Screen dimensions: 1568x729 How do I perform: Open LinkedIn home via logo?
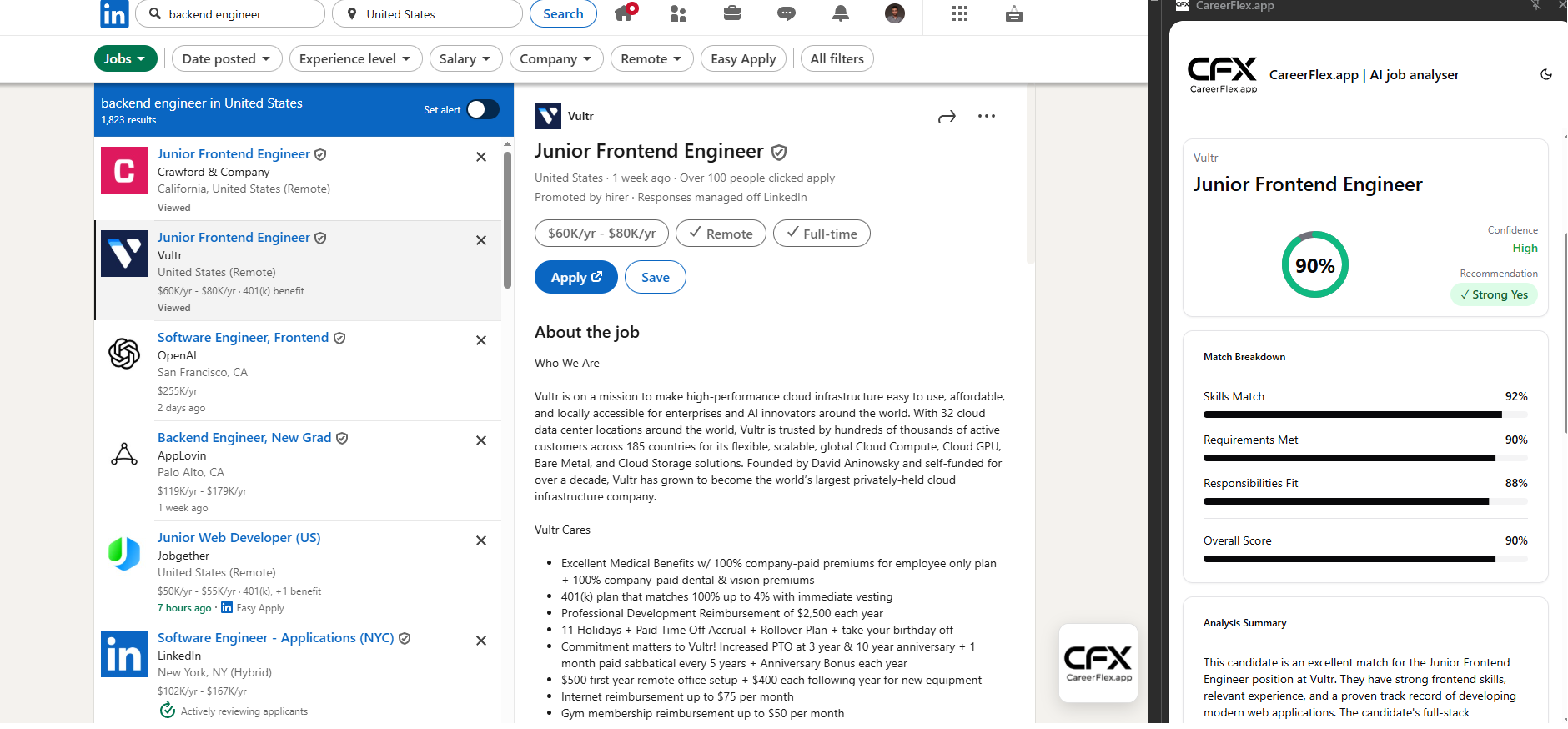point(114,14)
